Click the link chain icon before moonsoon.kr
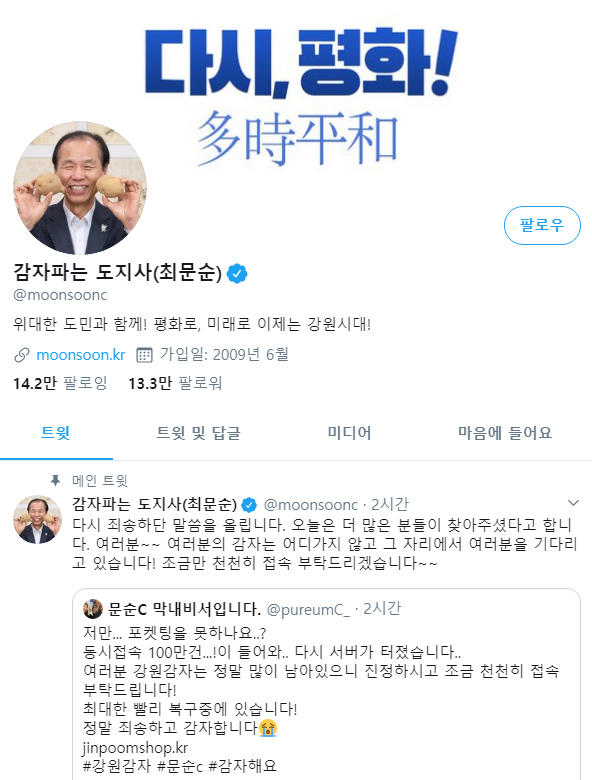Viewport: 592px width, 780px height. point(21,355)
